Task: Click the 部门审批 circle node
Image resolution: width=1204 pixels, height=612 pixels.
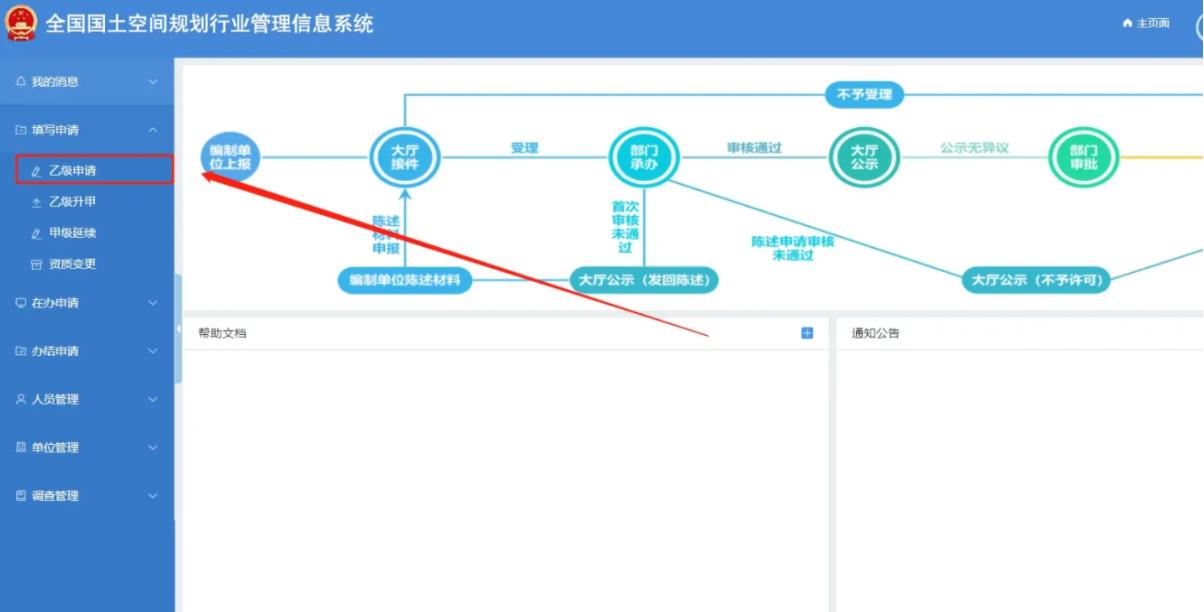Action: click(x=1083, y=157)
